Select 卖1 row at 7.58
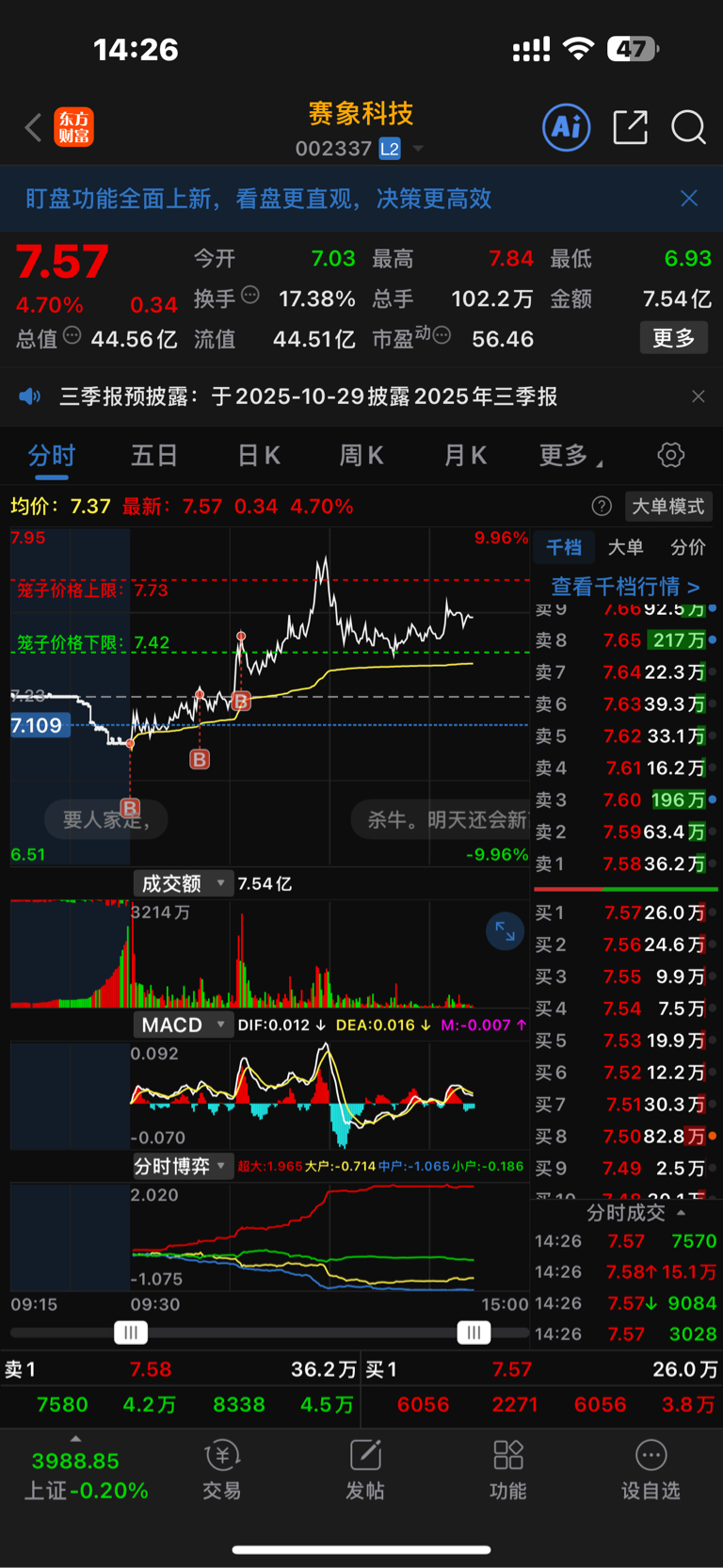723x1568 pixels. [x=625, y=864]
